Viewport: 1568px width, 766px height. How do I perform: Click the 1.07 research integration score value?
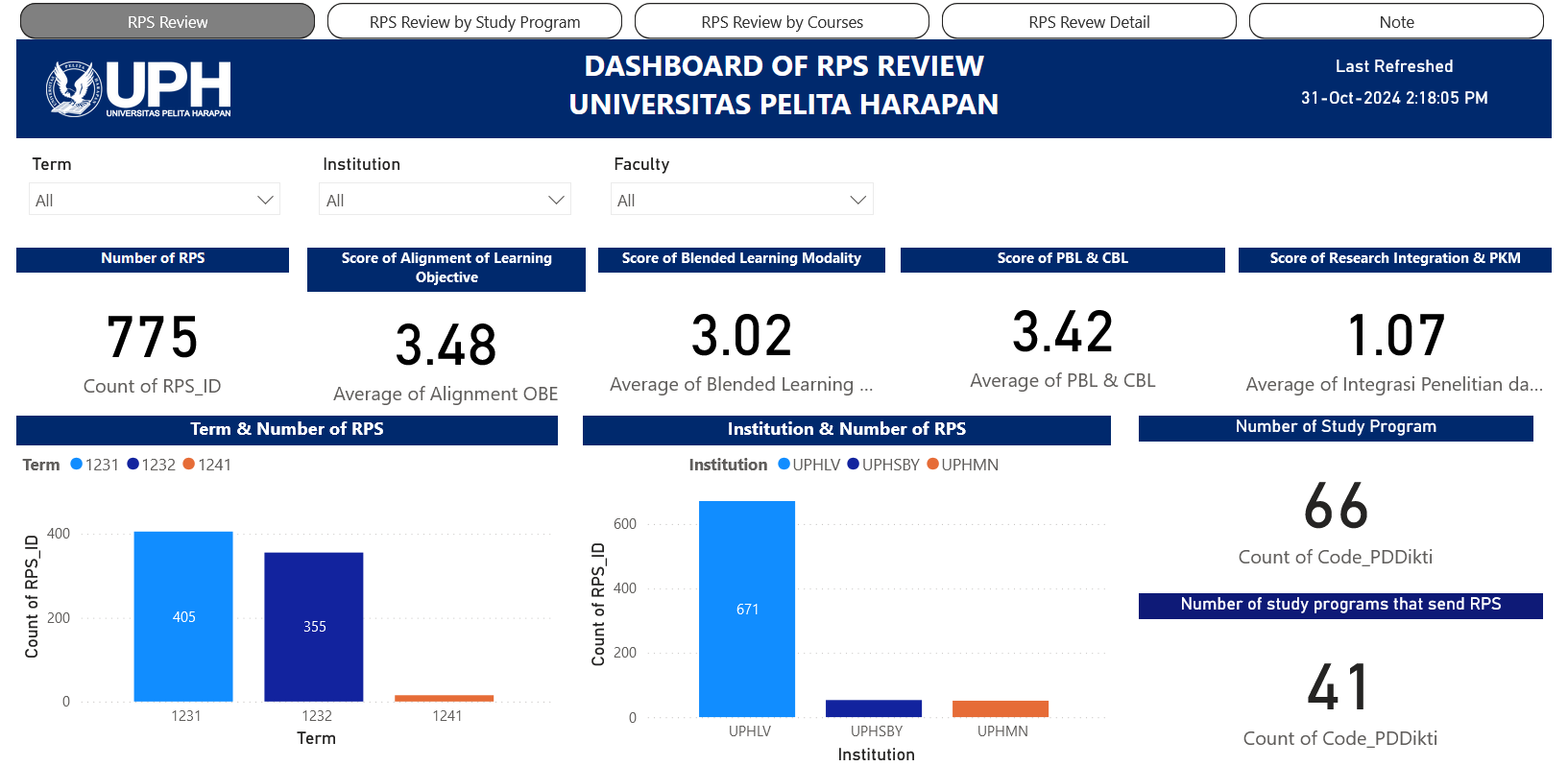1395,336
